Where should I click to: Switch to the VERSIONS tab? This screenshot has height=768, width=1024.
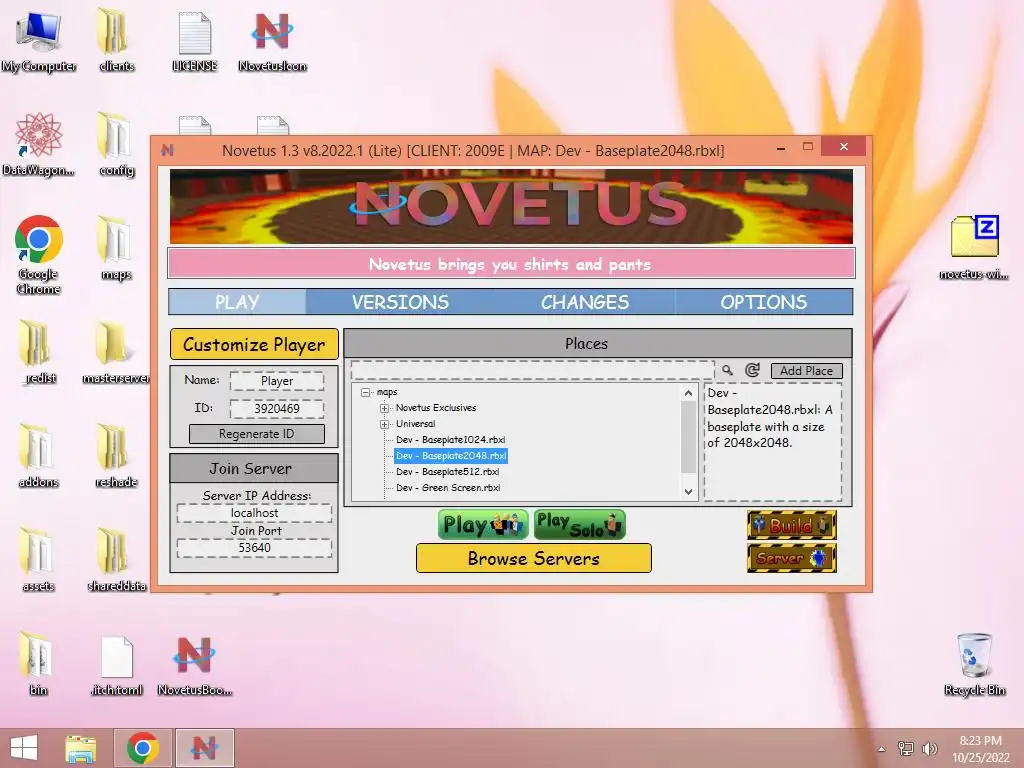(x=400, y=302)
